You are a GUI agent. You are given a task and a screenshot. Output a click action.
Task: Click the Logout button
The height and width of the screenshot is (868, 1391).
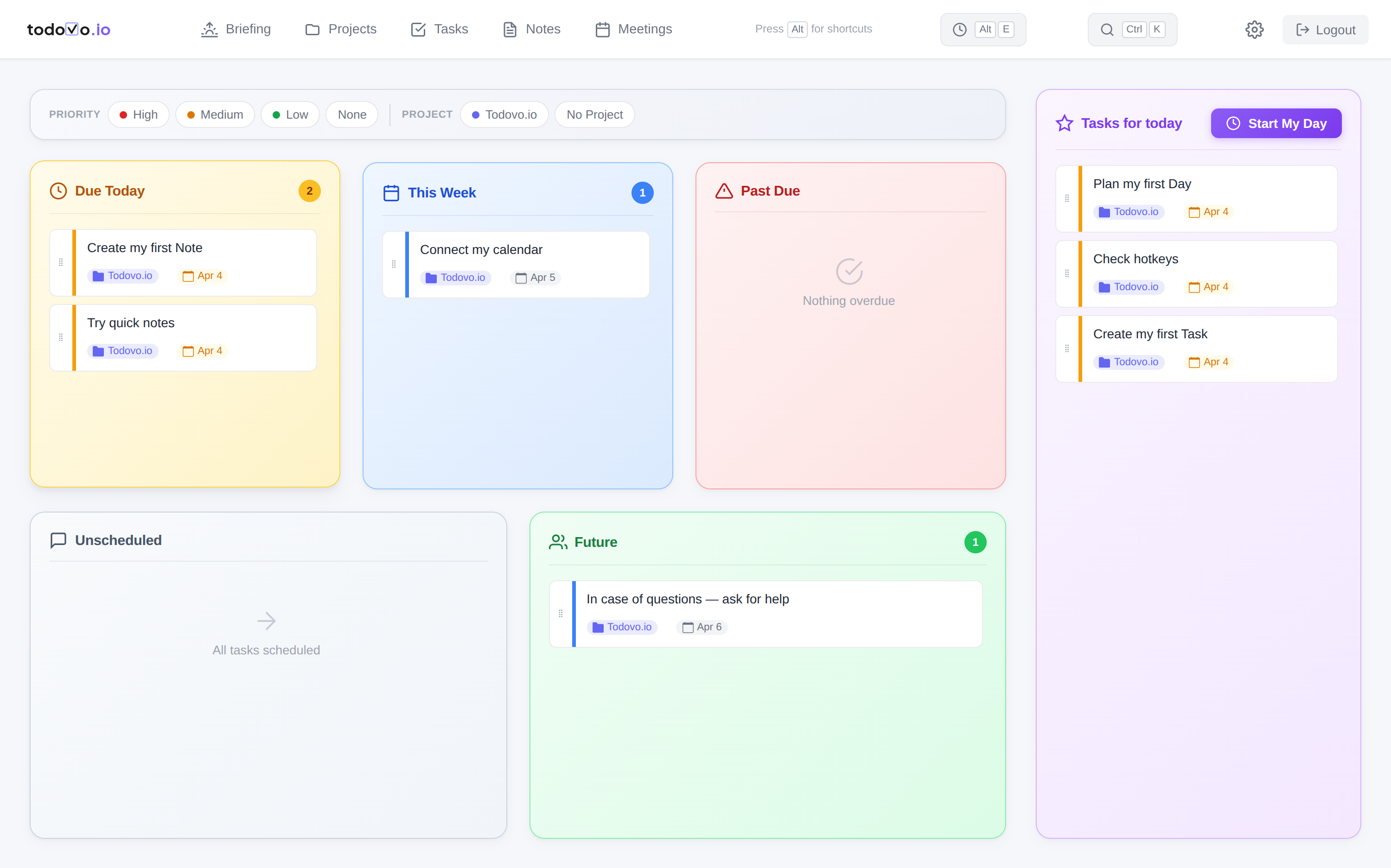pos(1325,30)
